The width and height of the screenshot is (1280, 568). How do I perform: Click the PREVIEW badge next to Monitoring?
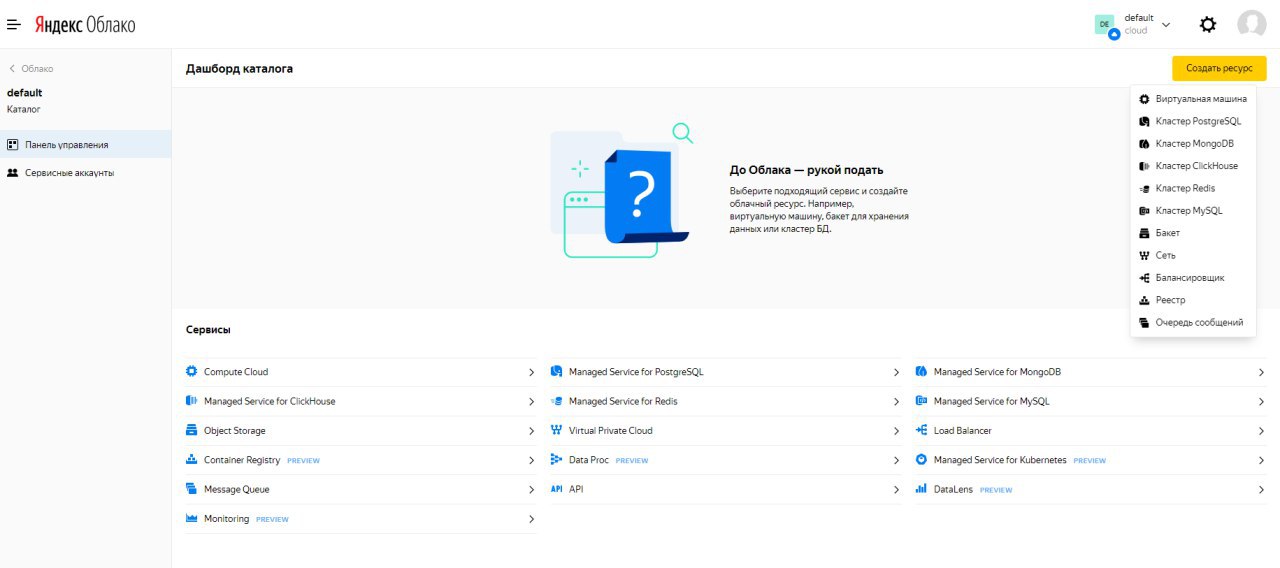(x=272, y=520)
